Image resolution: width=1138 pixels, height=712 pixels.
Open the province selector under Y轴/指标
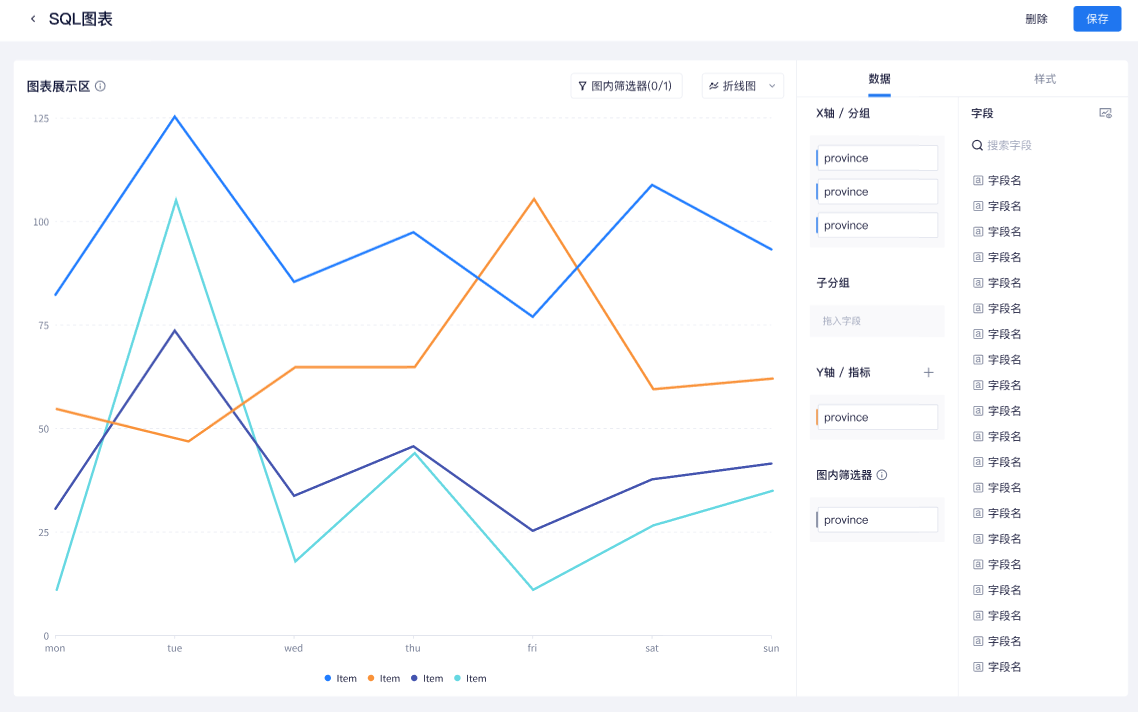(879, 417)
